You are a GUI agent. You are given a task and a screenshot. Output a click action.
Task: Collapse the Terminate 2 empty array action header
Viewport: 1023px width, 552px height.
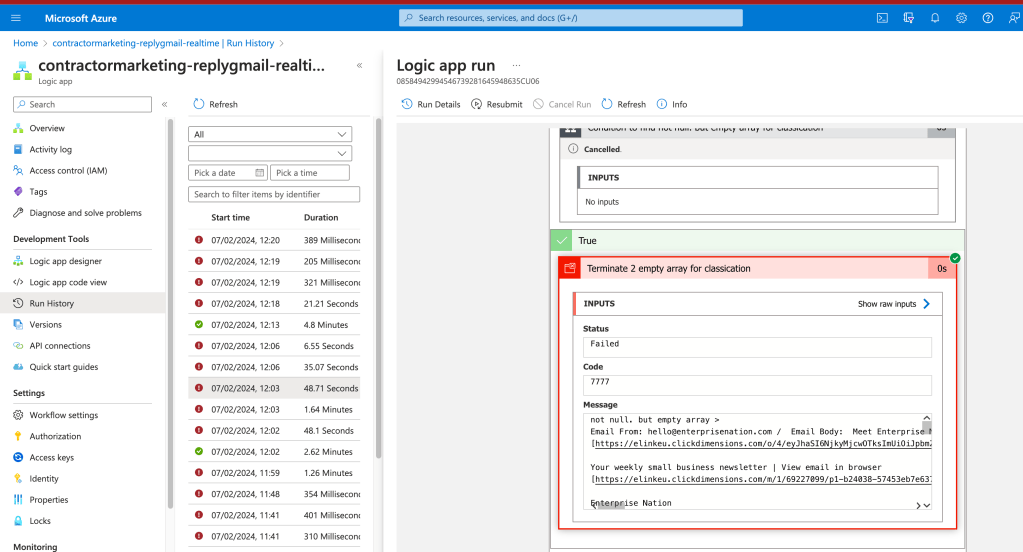[757, 268]
